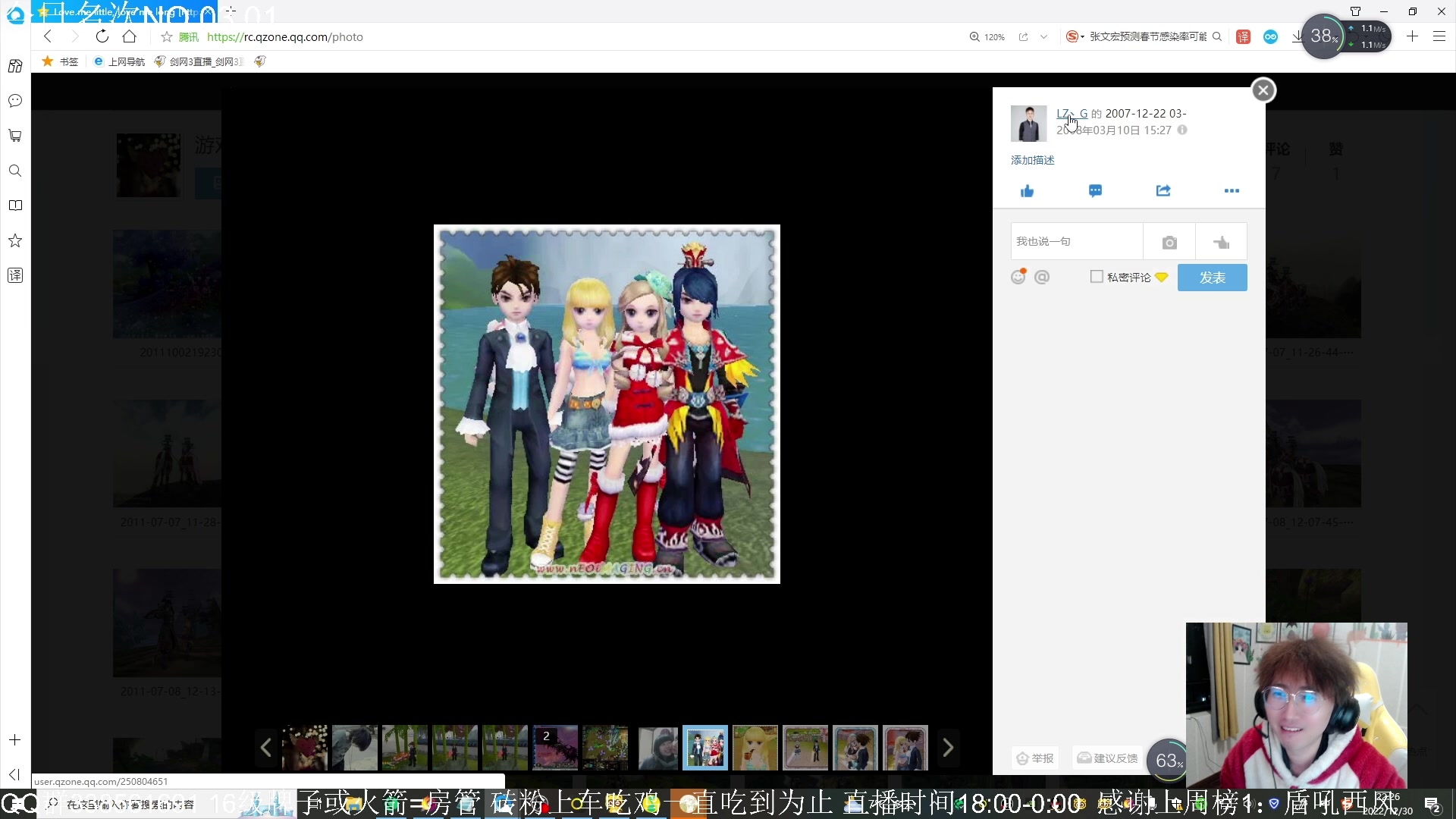The width and height of the screenshot is (1456, 819).
Task: Collapse the sidebar with the arrow-bar icon
Action: [15, 774]
